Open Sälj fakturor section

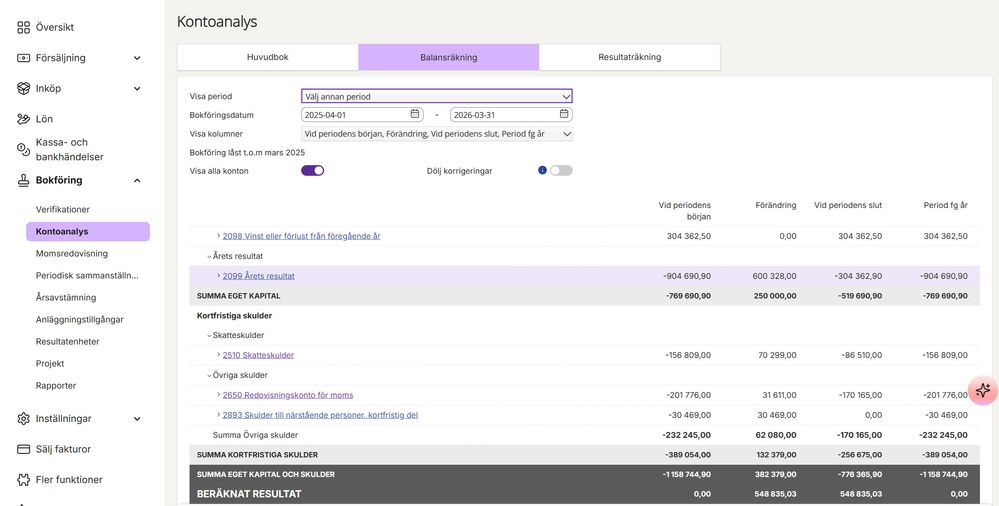pyautogui.click(x=63, y=449)
